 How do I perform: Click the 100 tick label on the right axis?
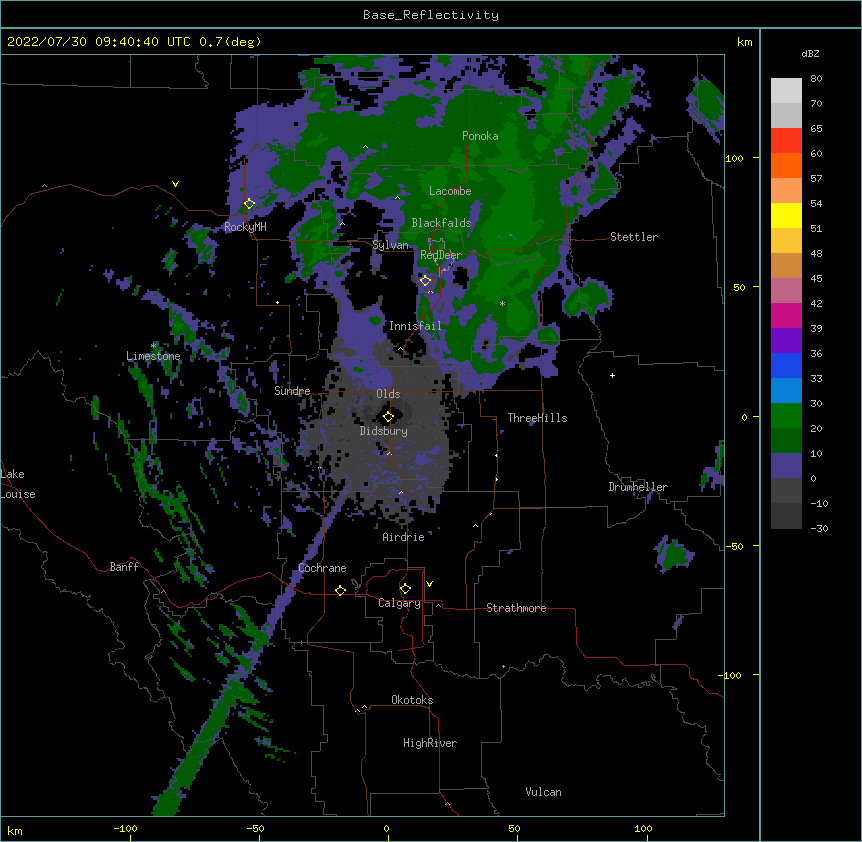(x=734, y=158)
